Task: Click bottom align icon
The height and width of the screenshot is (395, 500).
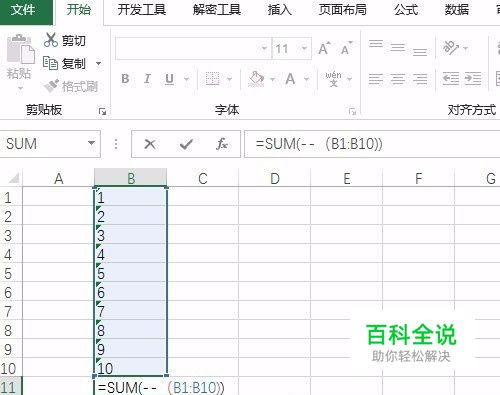Action: click(x=420, y=51)
